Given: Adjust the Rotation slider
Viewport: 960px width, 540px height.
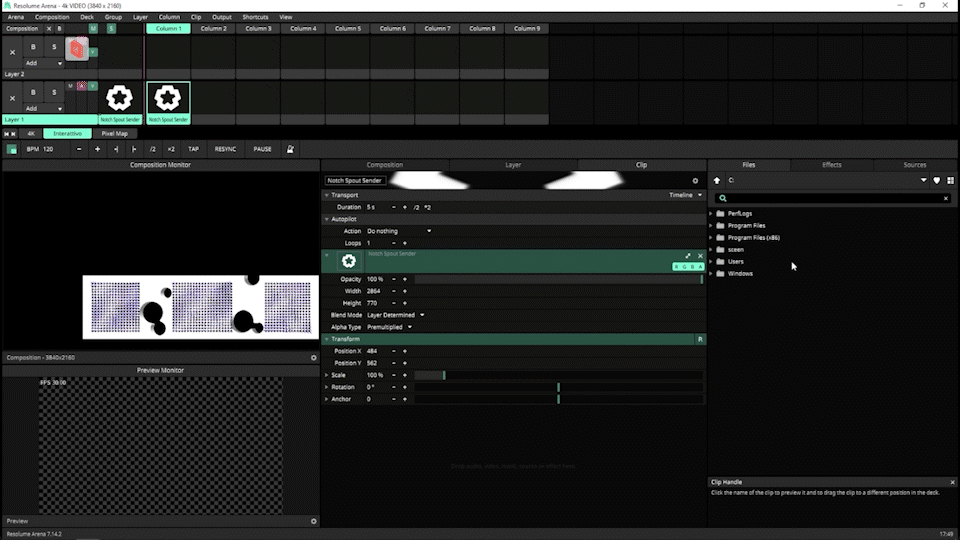Looking at the screenshot, I should click(559, 387).
